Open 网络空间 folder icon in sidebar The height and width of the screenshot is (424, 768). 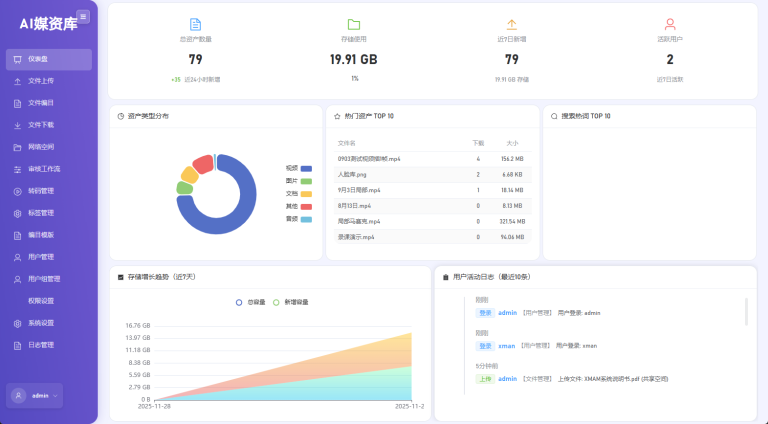(x=18, y=147)
